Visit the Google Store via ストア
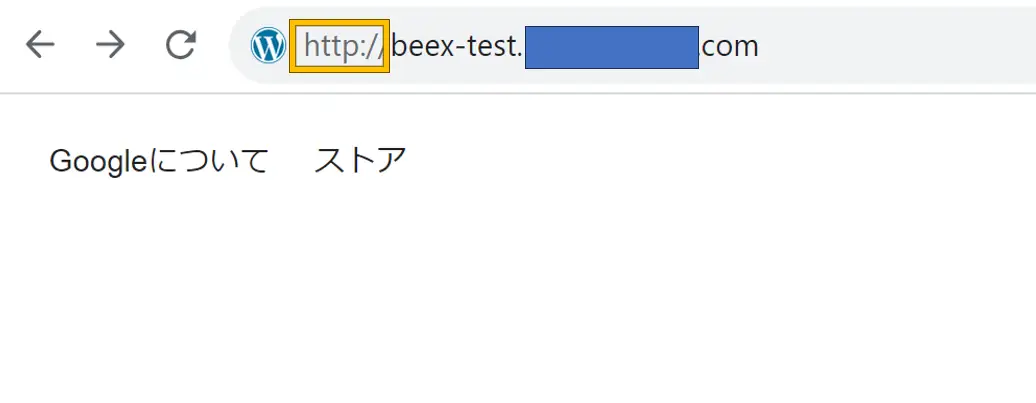 coord(360,161)
